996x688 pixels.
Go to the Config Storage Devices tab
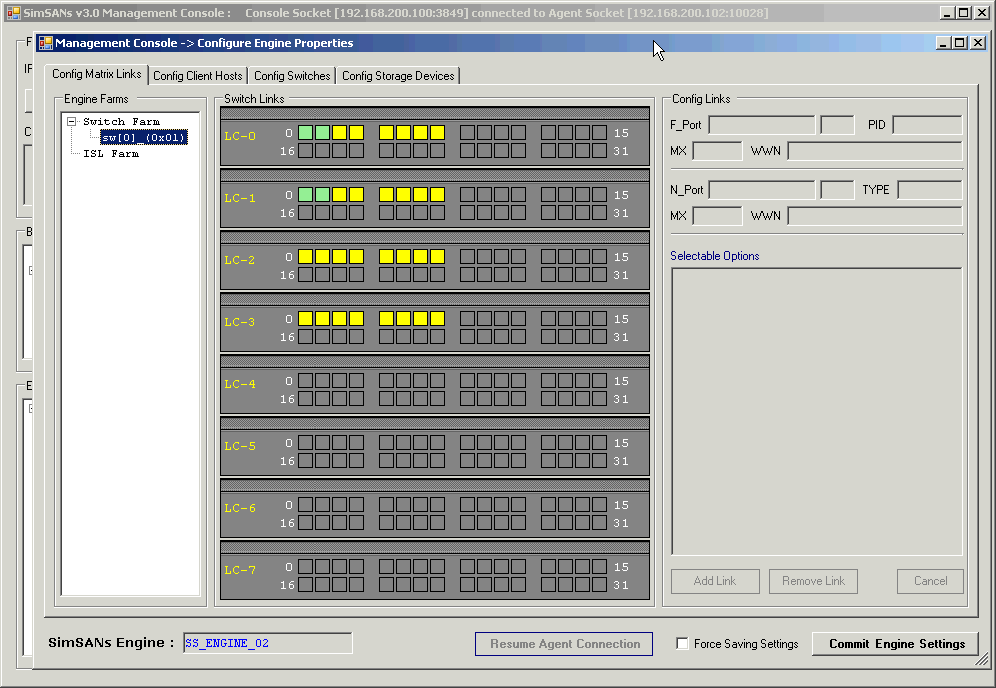[398, 76]
